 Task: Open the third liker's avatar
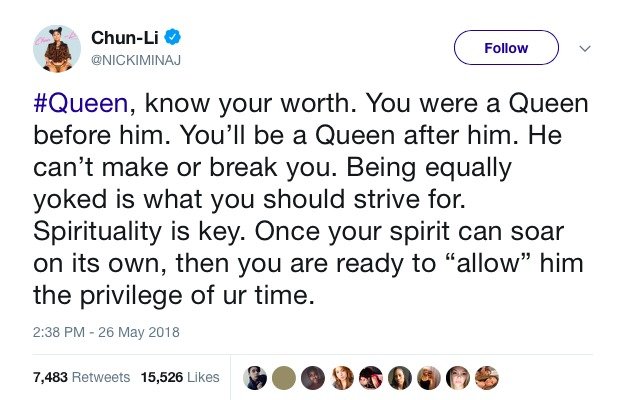311,377
